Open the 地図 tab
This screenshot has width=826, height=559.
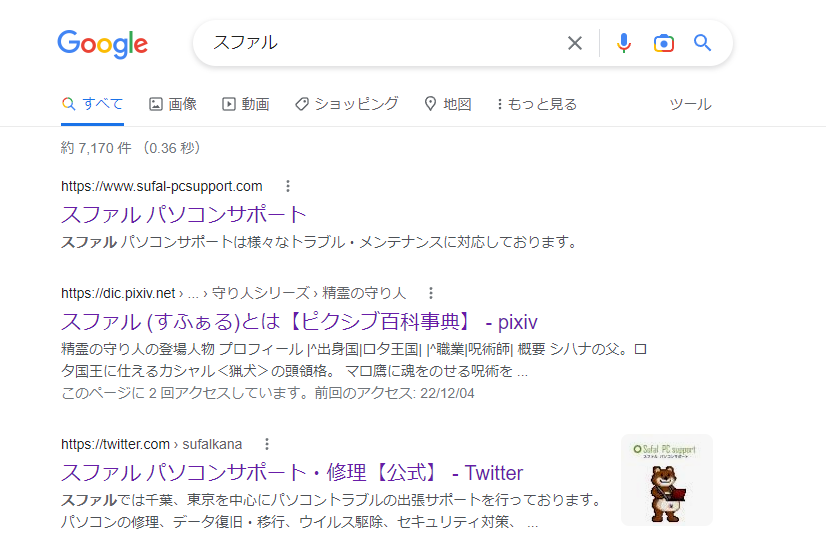click(448, 104)
